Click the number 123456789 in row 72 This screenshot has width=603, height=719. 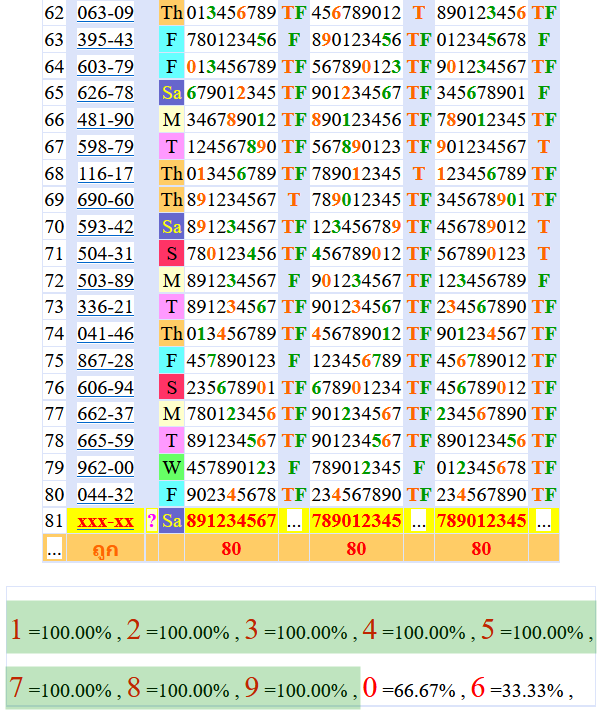pyautogui.click(x=481, y=281)
